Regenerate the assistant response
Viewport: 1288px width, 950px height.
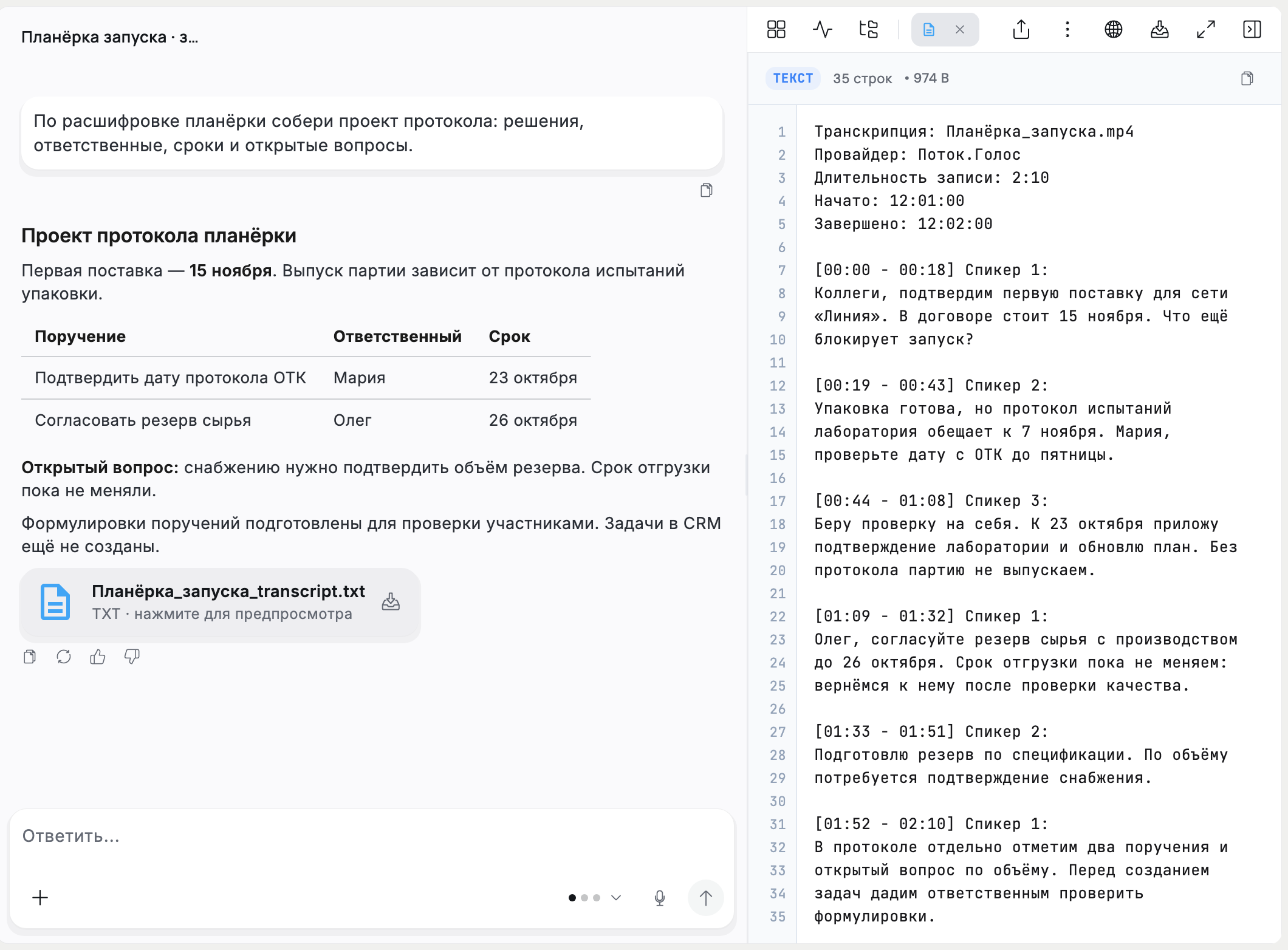[x=64, y=657]
